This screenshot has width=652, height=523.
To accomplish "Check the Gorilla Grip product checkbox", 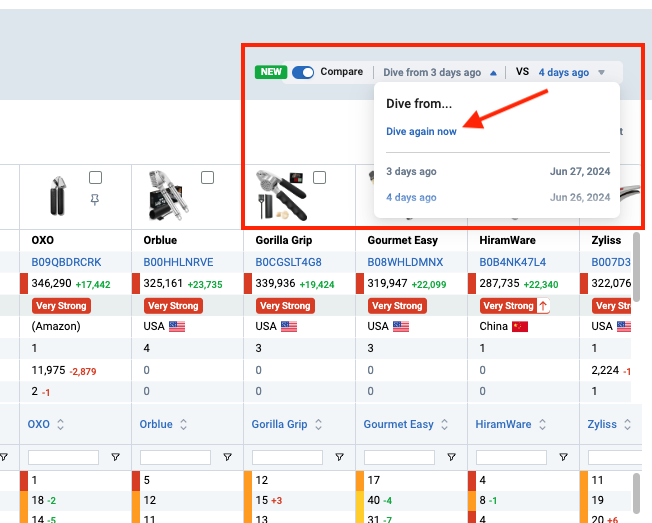I will pos(319,178).
